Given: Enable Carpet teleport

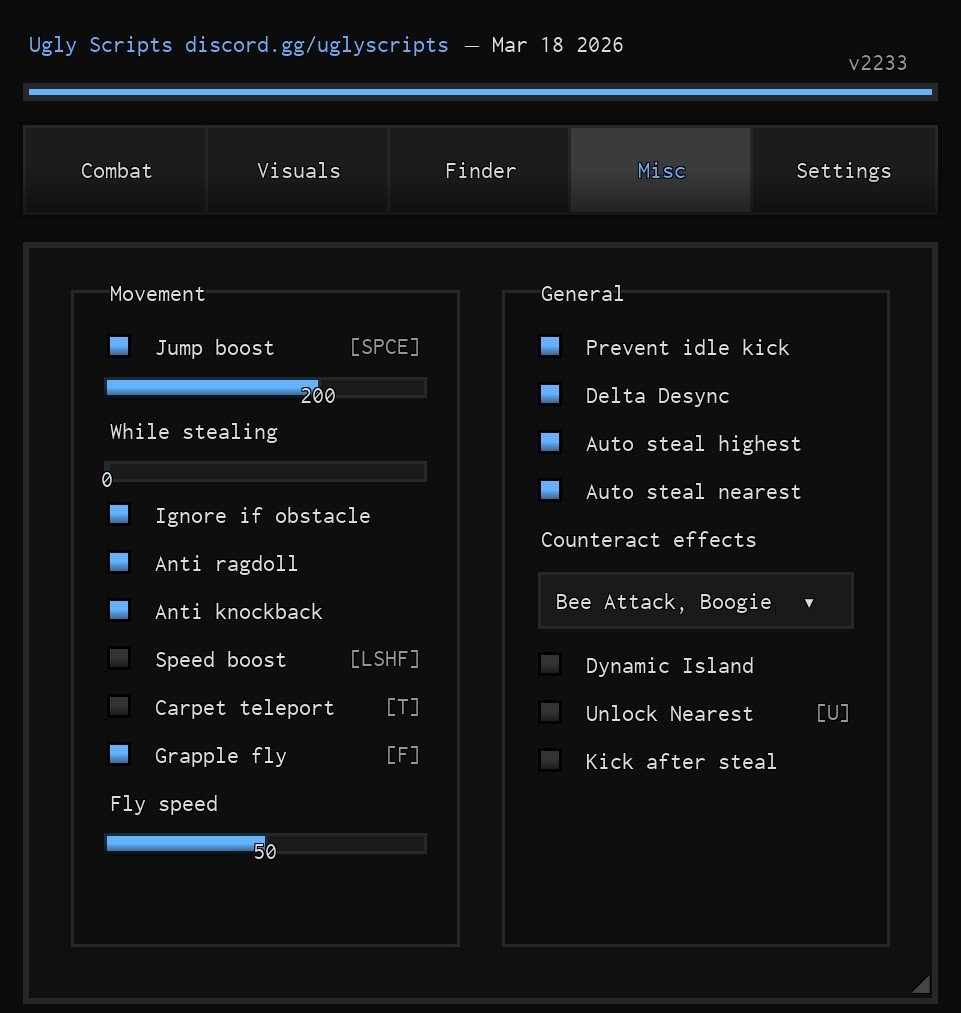Looking at the screenshot, I should 119,707.
